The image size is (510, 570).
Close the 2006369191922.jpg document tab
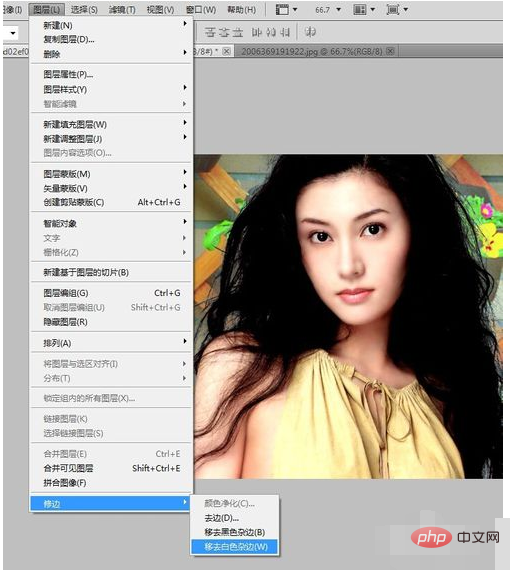pyautogui.click(x=390, y=51)
